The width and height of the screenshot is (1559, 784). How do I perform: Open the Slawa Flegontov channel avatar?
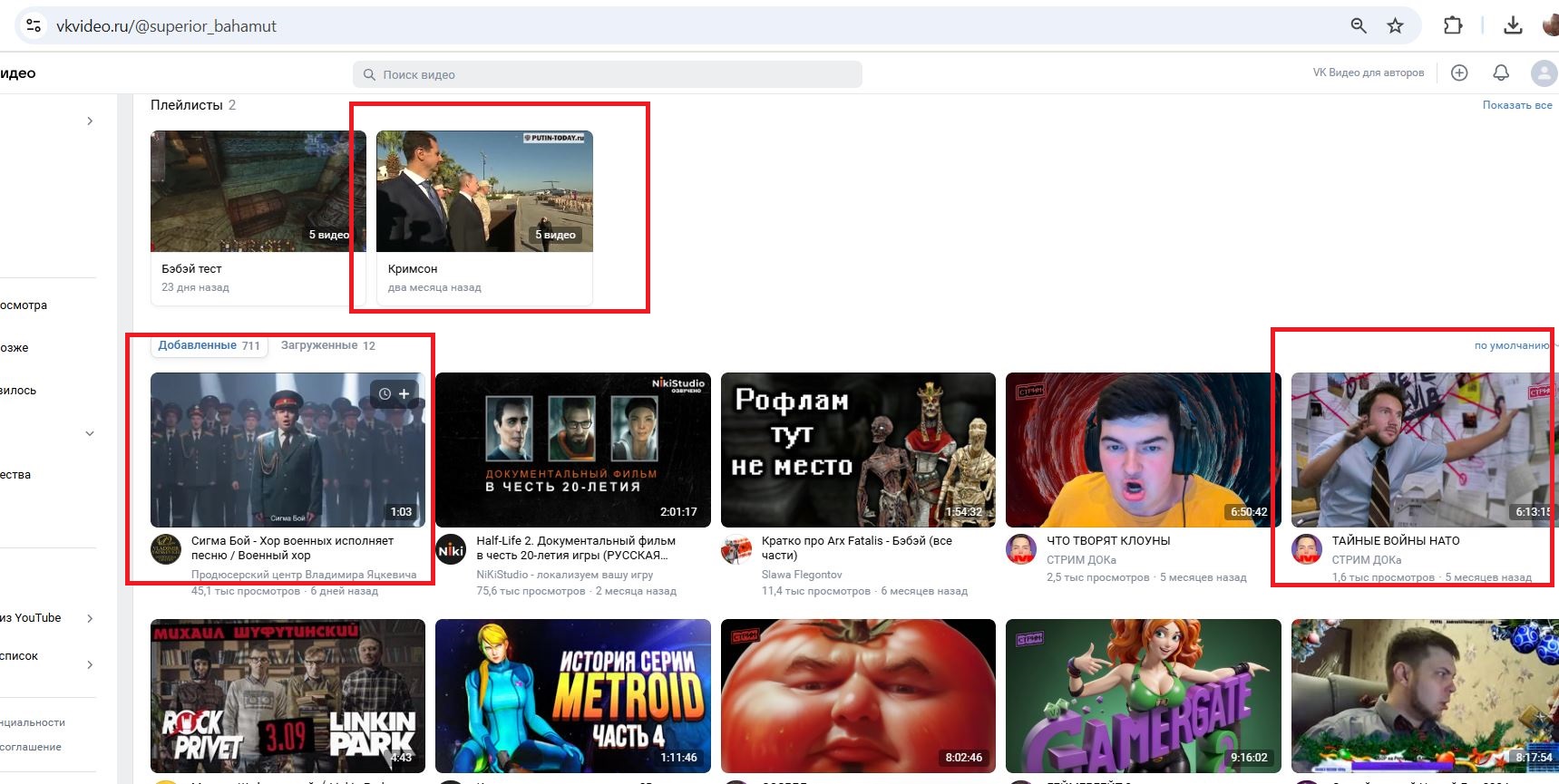[736, 549]
